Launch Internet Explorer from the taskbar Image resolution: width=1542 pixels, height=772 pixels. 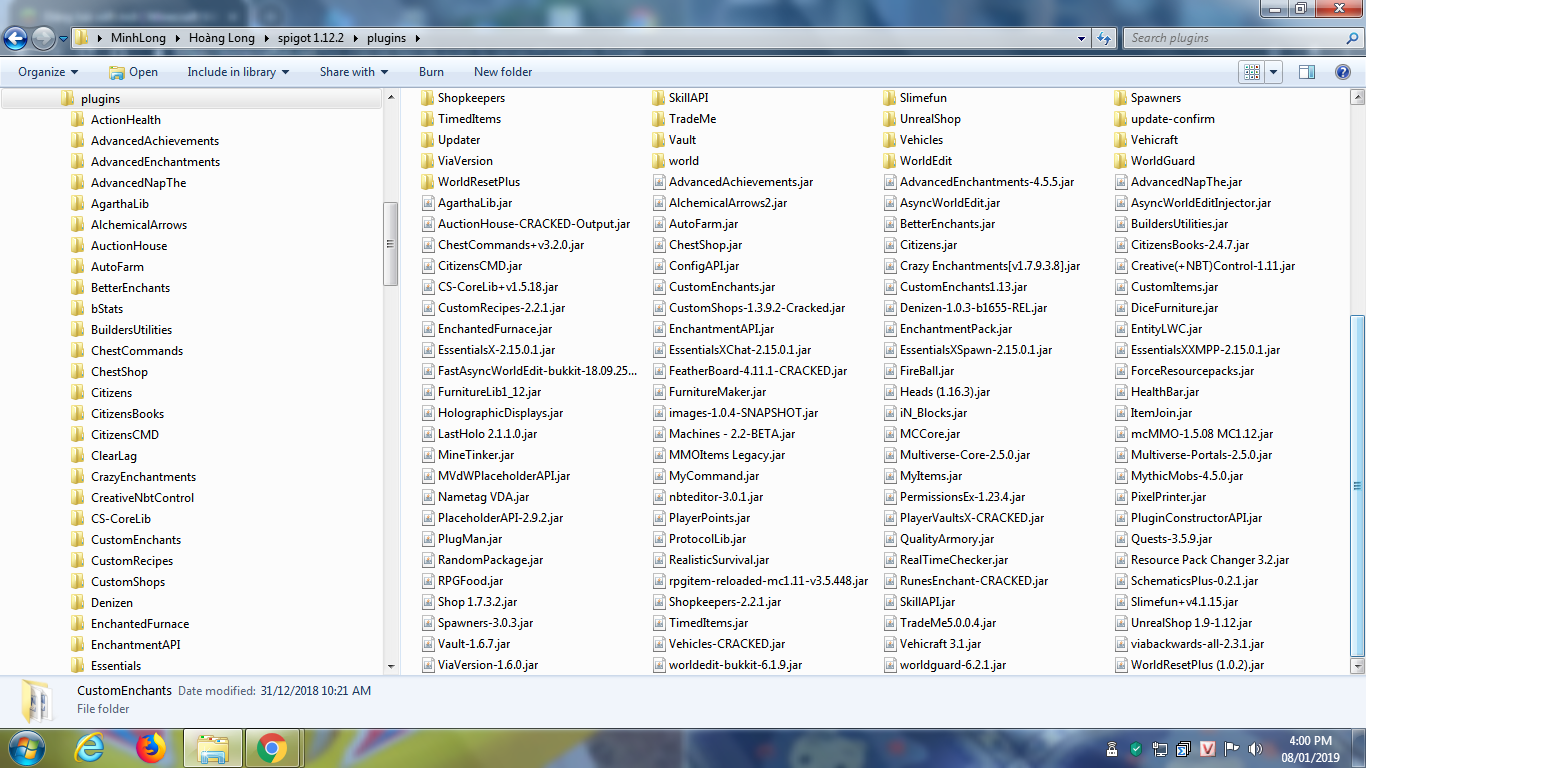click(91, 748)
